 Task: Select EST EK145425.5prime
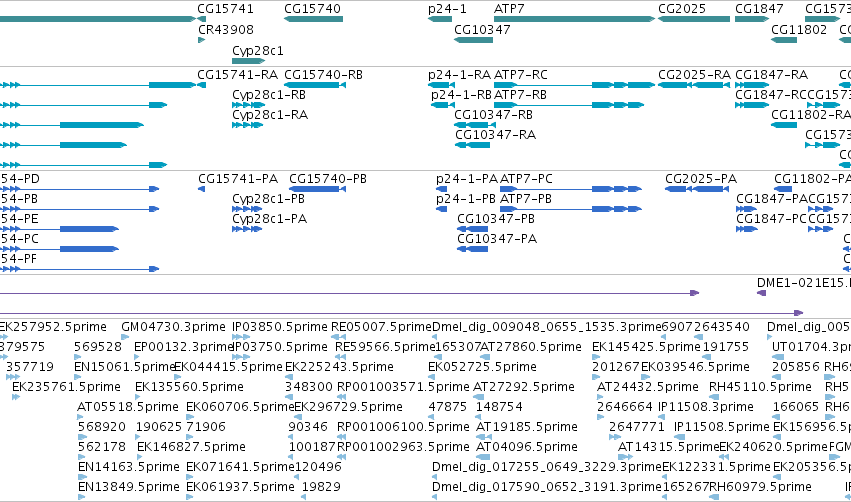646,347
